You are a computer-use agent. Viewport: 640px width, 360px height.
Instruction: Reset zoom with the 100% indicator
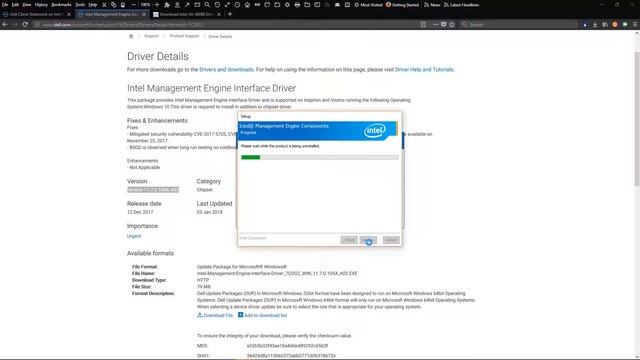(x=145, y=5)
